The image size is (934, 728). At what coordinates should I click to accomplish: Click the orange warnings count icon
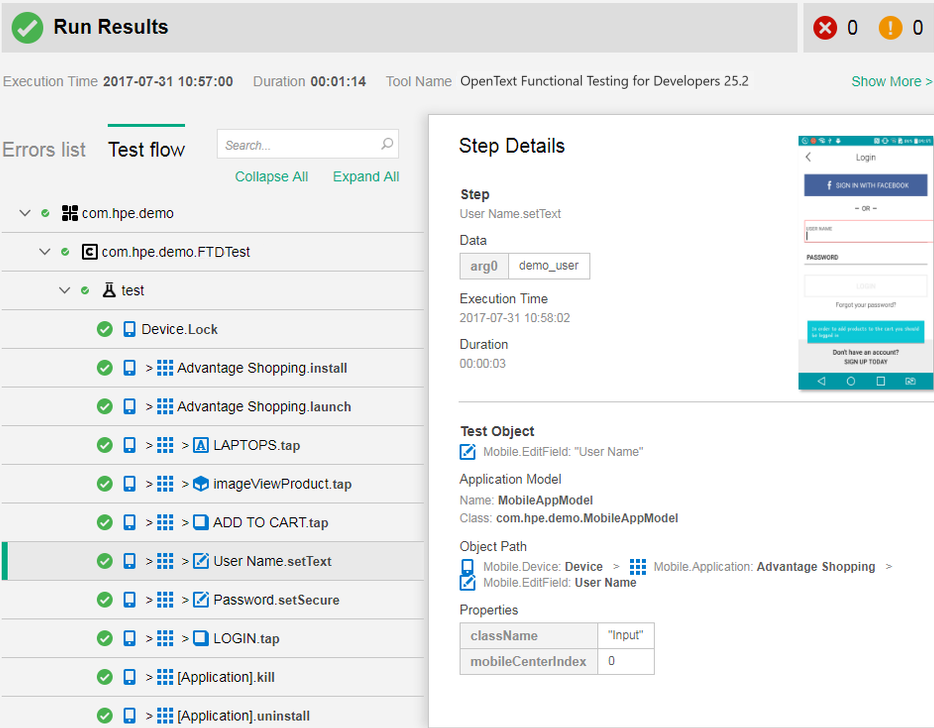pos(890,28)
